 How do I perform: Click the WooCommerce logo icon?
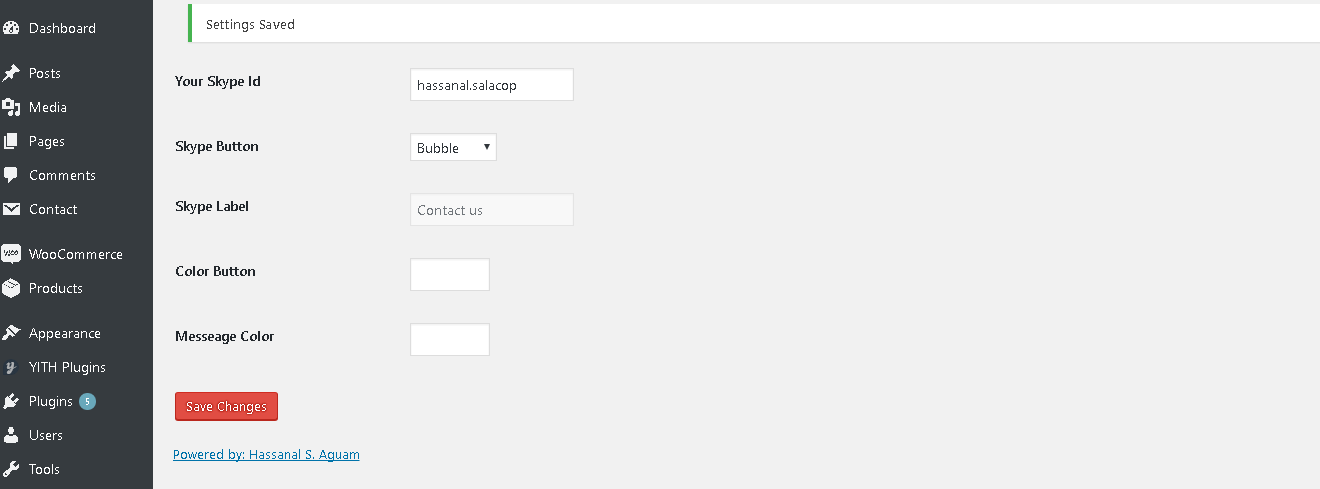click(x=11, y=254)
